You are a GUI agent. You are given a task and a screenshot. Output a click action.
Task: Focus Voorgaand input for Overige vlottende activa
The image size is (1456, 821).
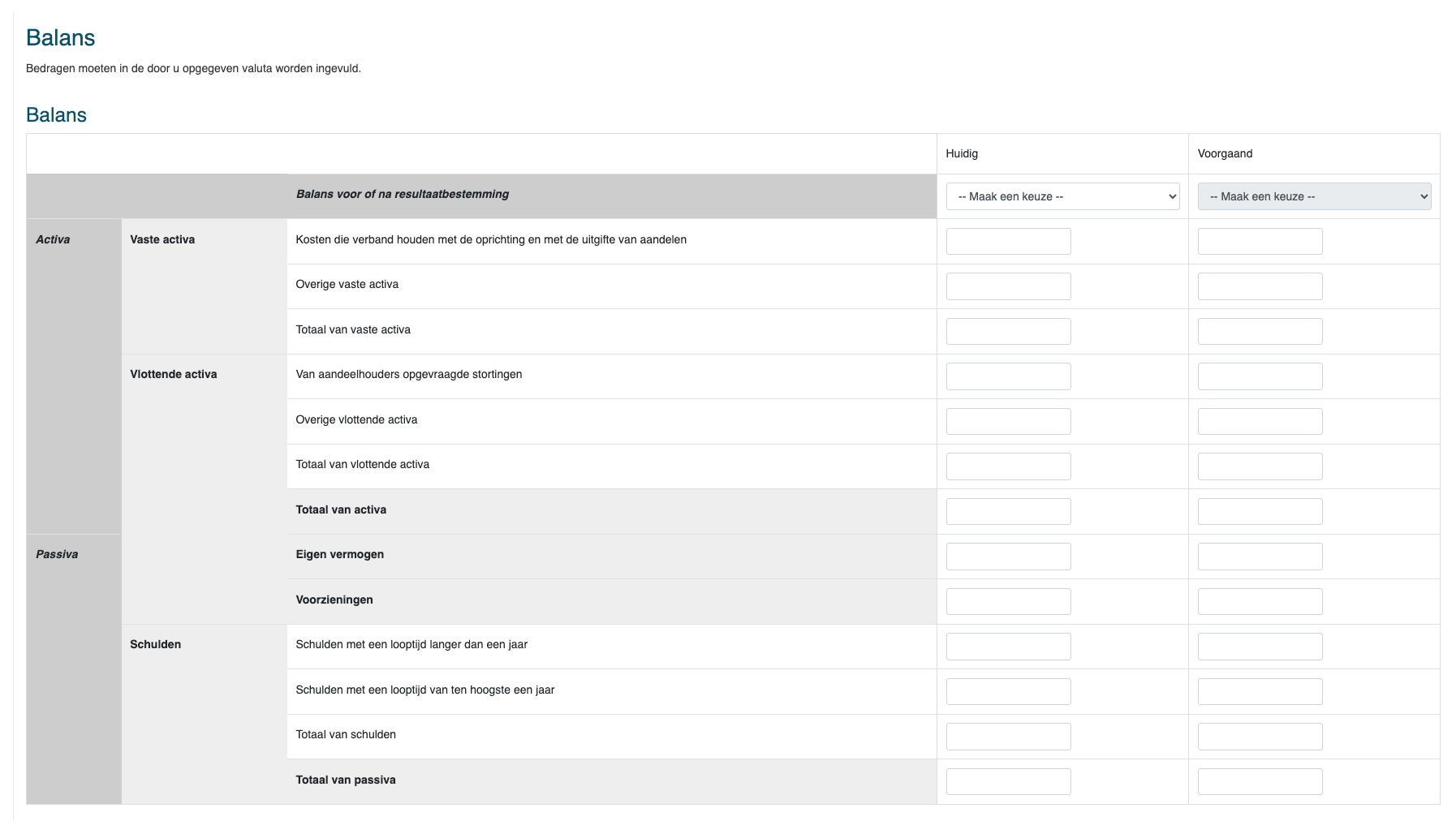pyautogui.click(x=1260, y=421)
